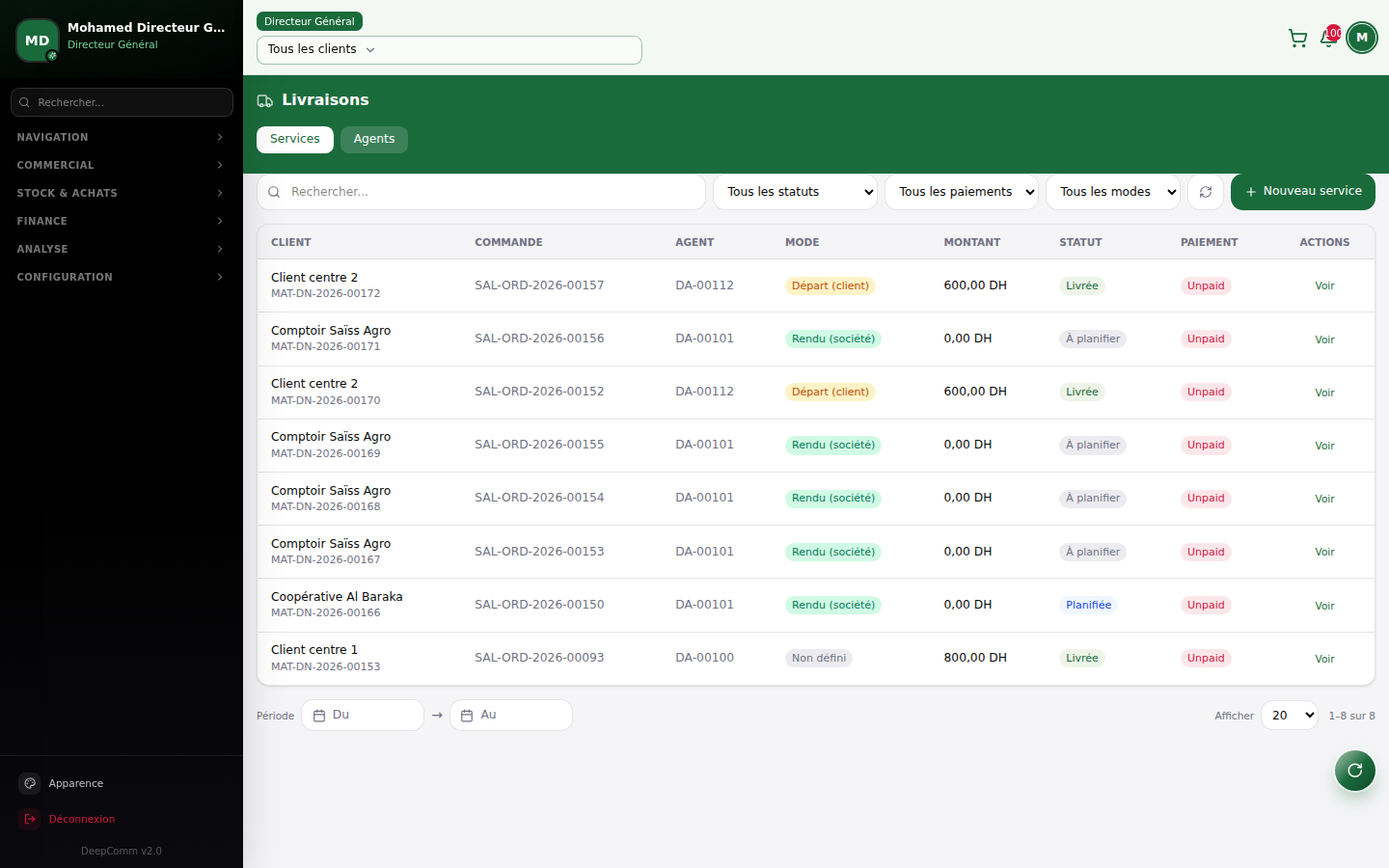Open the notifications bell
Screen dimensions: 1389x868
pos(1328,39)
